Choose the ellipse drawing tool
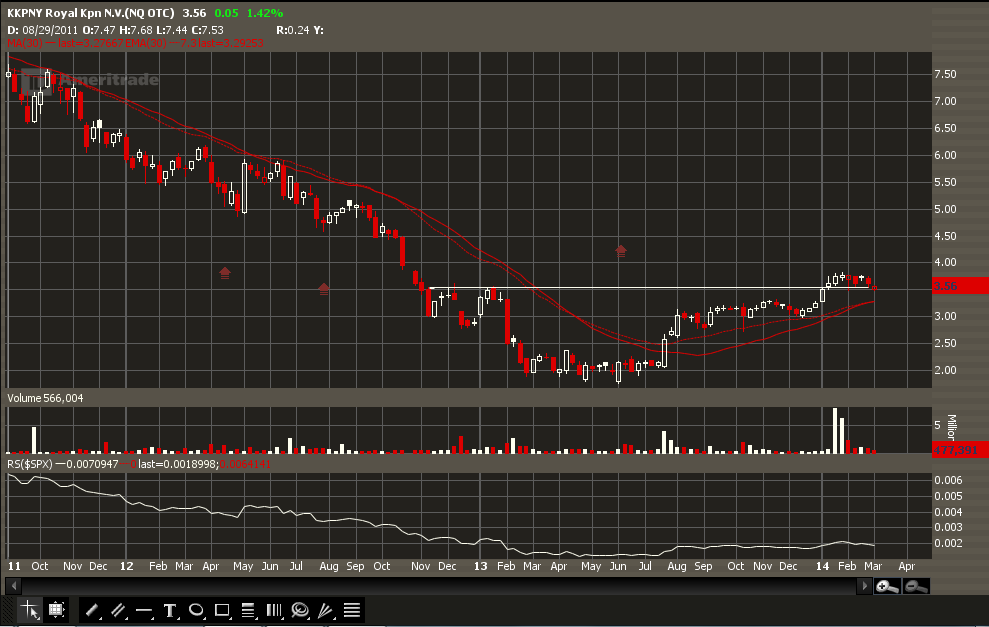This screenshot has height=627, width=989. [196, 610]
